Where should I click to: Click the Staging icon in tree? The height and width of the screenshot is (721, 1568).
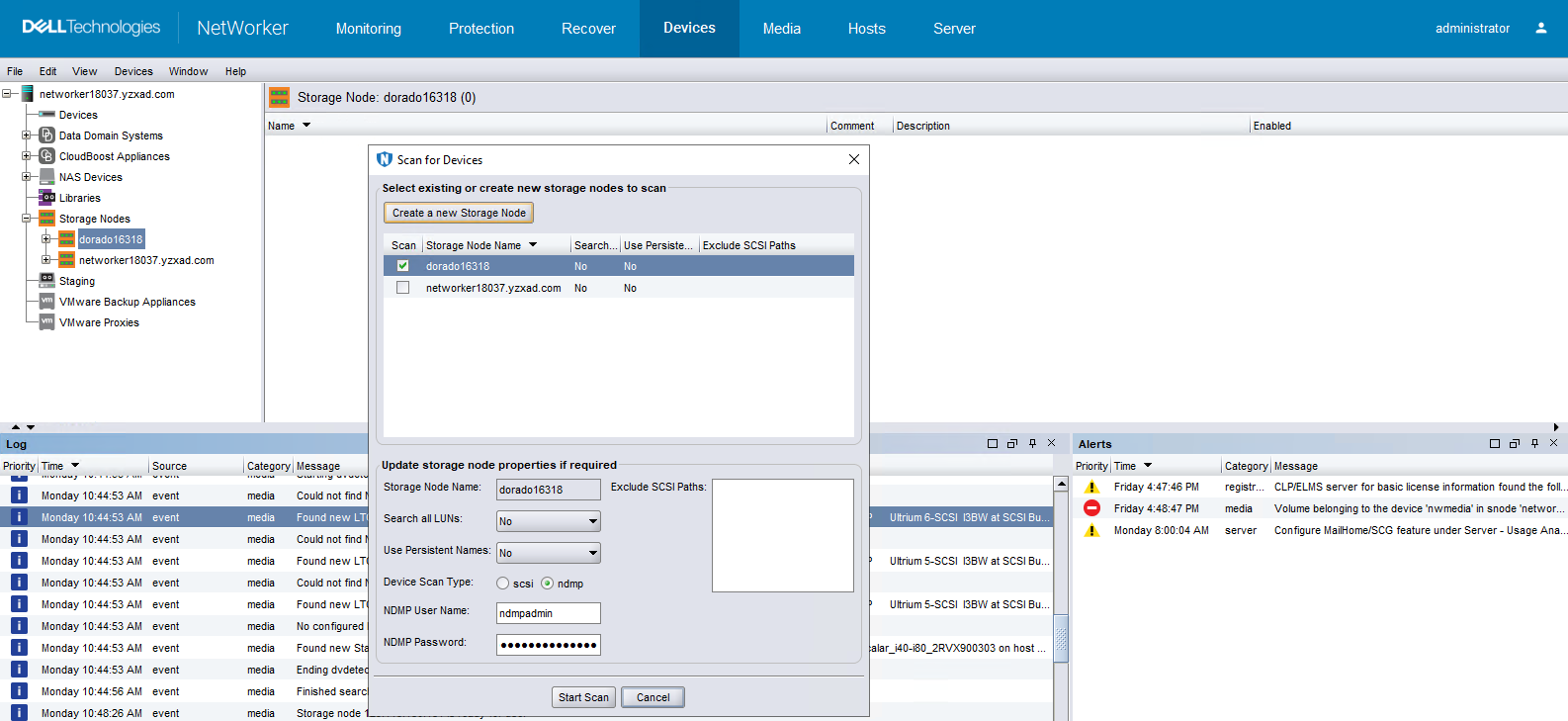(x=46, y=281)
